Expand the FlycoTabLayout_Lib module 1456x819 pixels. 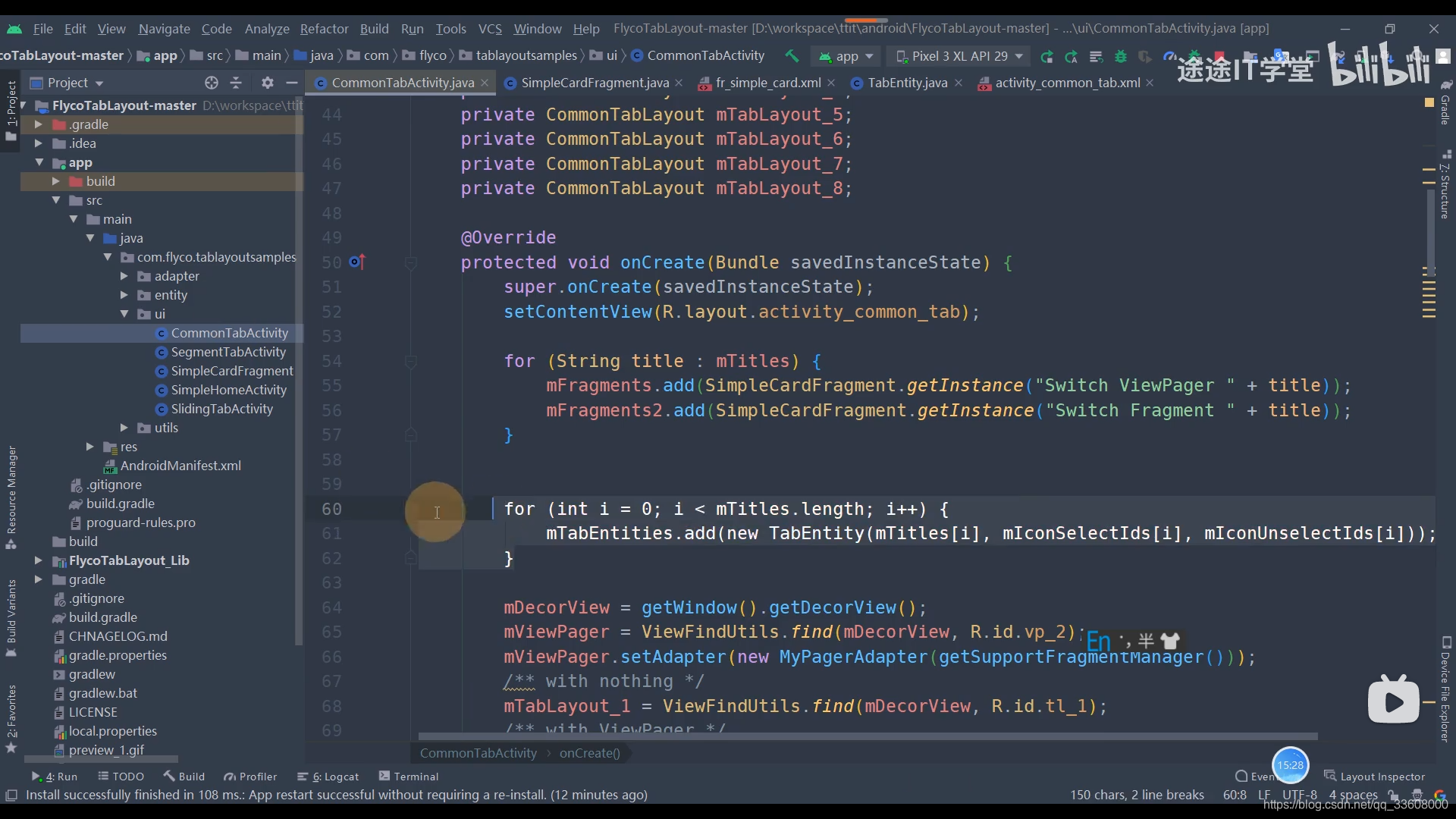point(38,560)
